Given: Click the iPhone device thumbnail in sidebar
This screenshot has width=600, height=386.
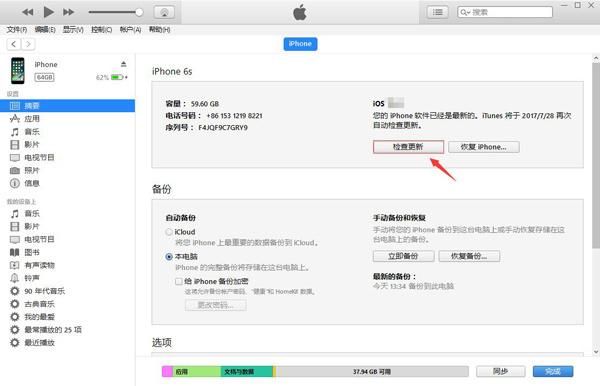Looking at the screenshot, I should coord(17,70).
